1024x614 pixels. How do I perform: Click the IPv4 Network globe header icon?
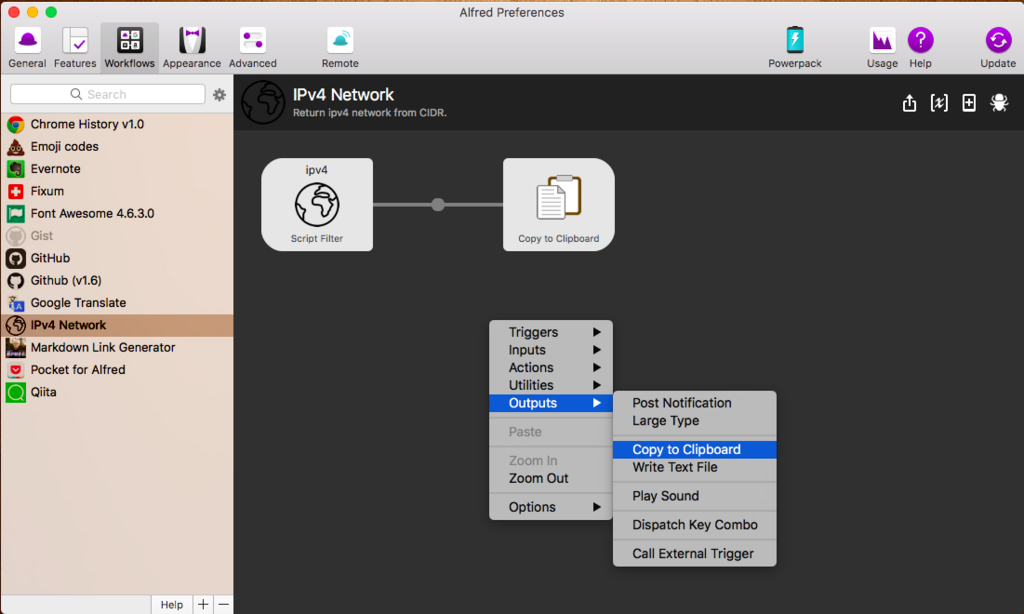click(263, 103)
